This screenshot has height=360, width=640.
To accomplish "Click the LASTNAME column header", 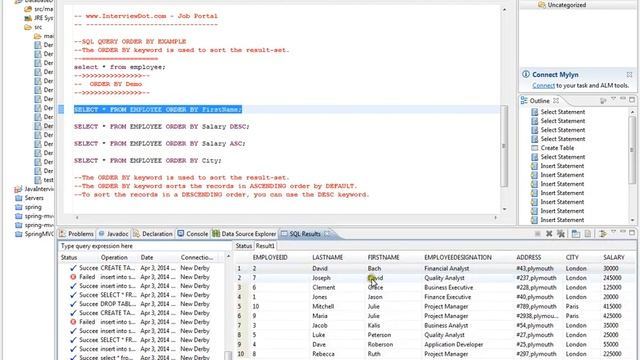I will click(x=327, y=258).
